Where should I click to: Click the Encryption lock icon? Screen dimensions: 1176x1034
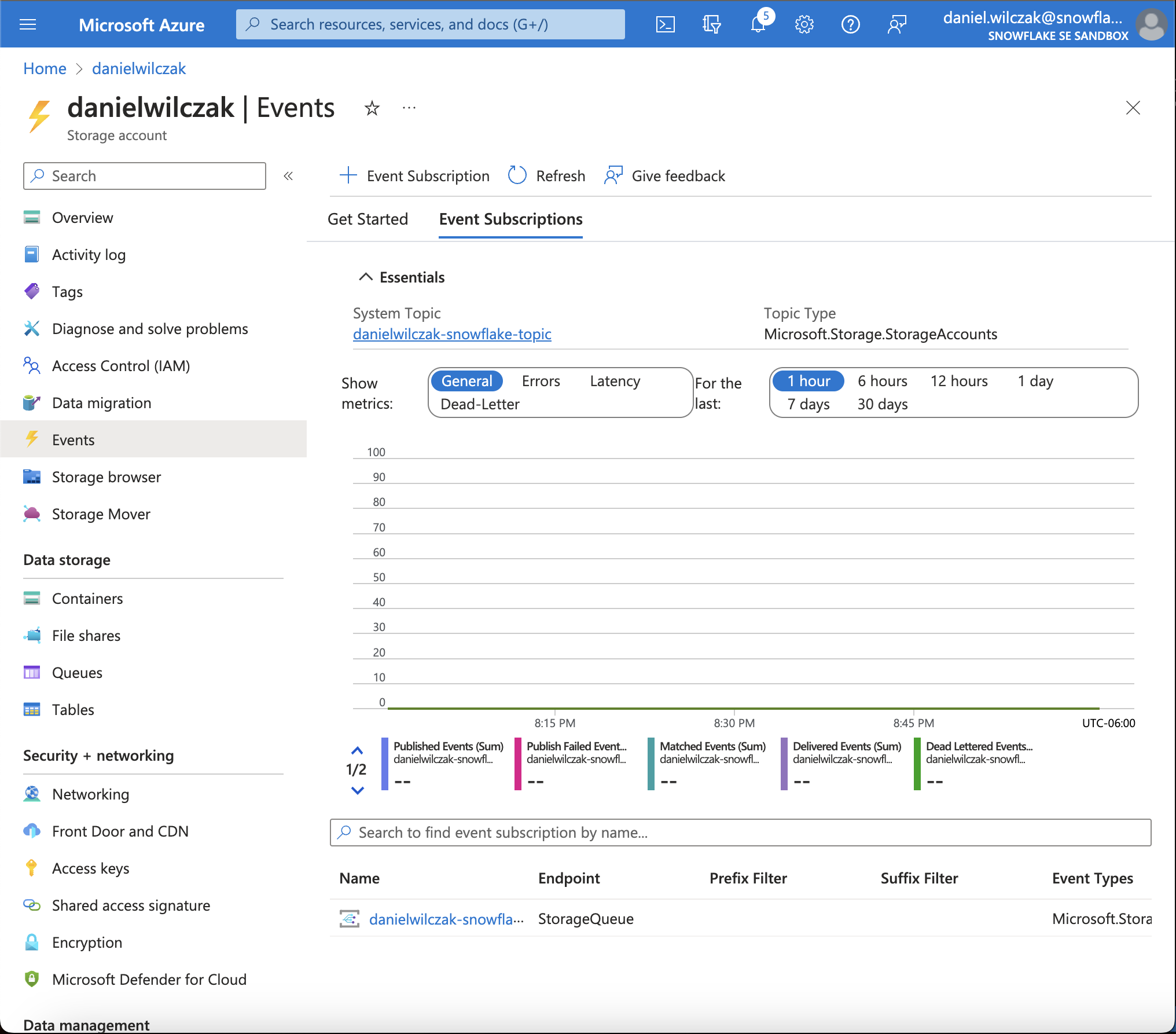(x=32, y=942)
